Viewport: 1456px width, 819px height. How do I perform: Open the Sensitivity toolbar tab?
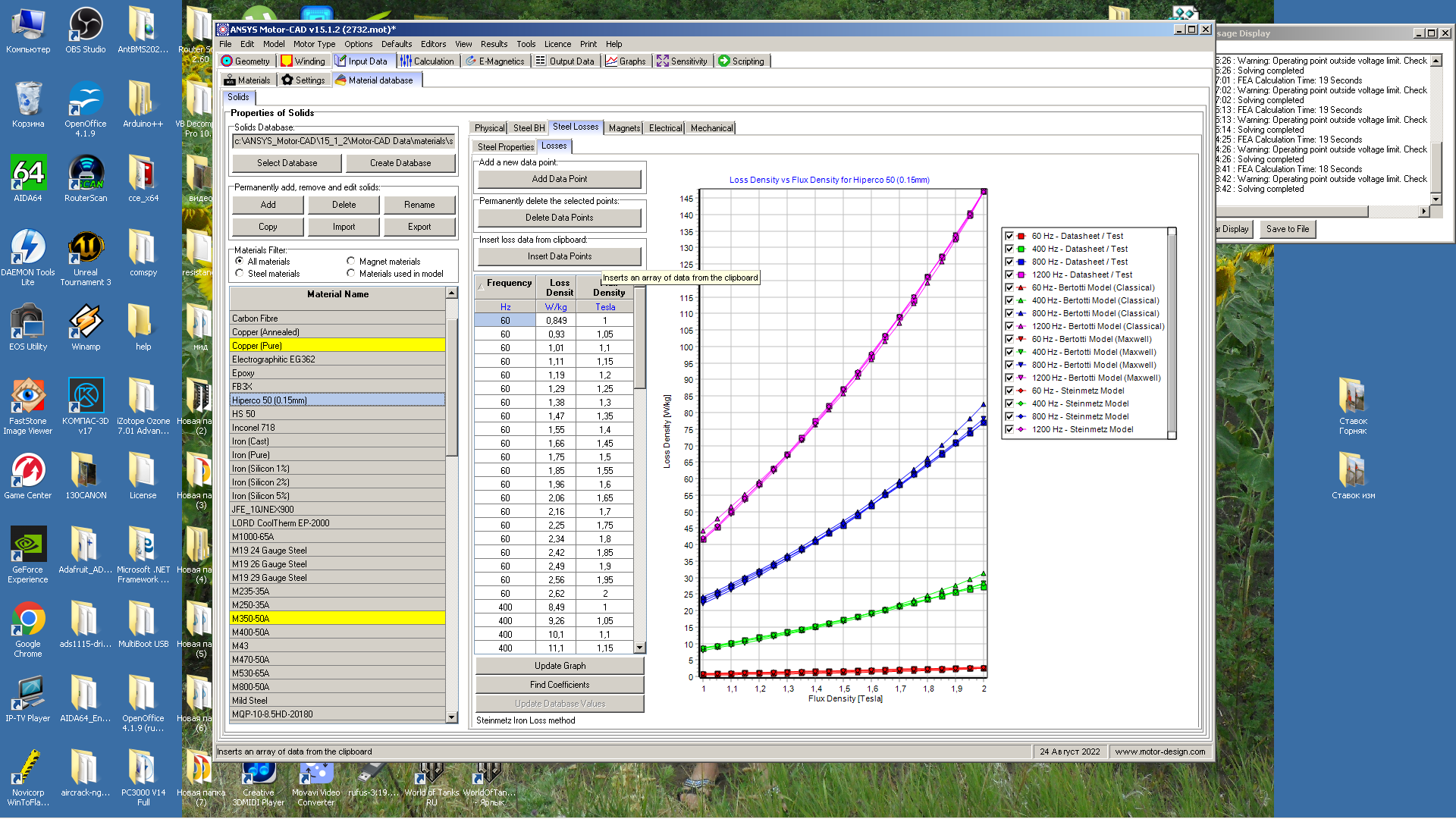[682, 61]
